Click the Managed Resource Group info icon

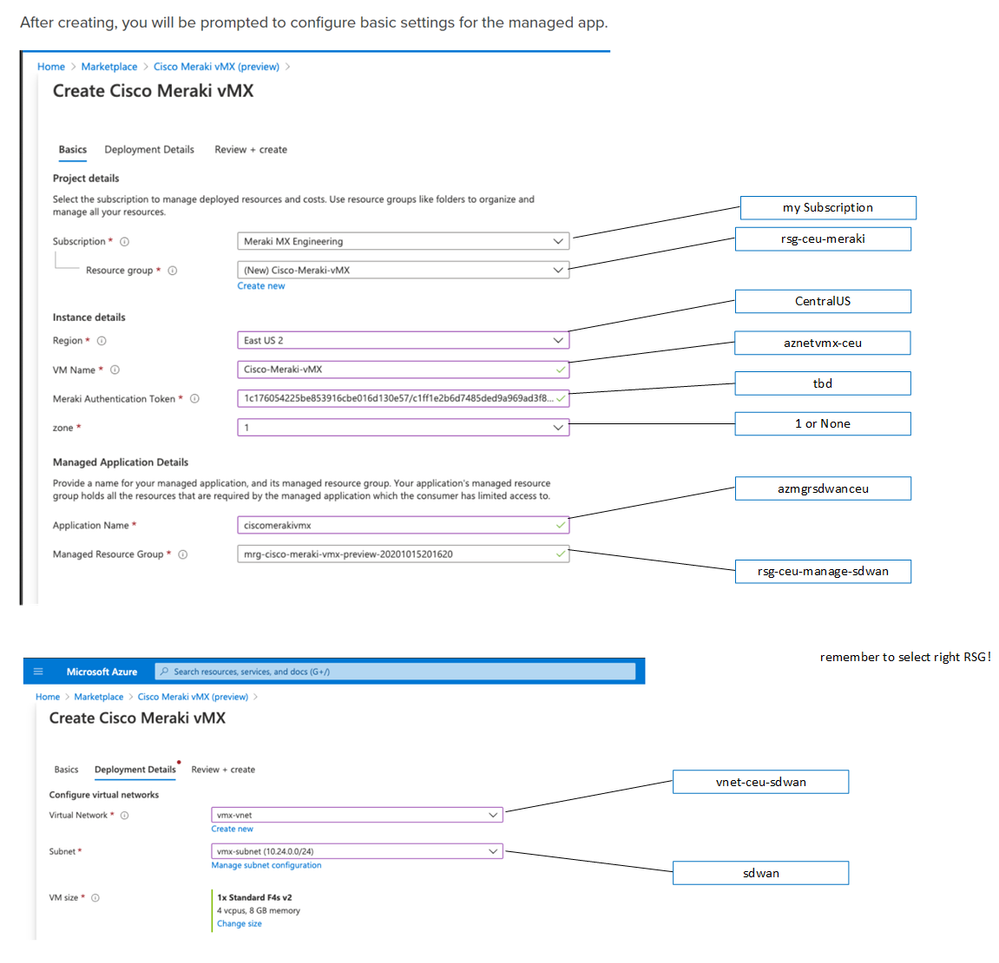click(x=183, y=554)
